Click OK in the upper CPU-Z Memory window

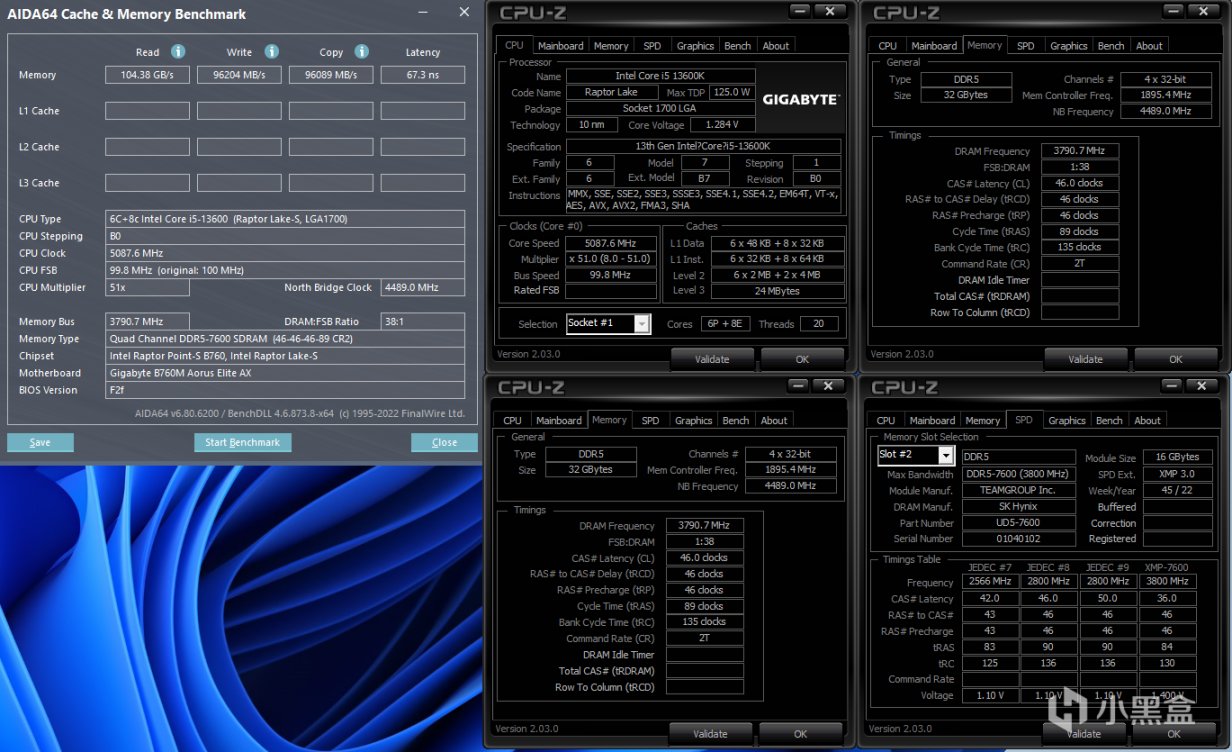(x=1176, y=359)
